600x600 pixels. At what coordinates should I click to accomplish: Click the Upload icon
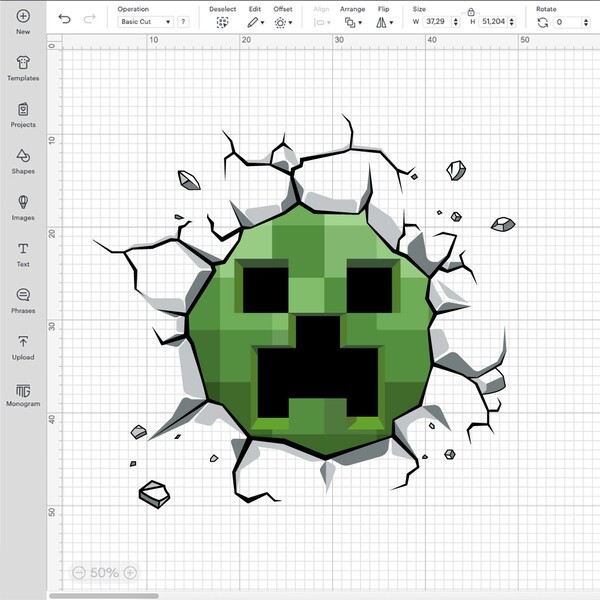pyautogui.click(x=23, y=341)
